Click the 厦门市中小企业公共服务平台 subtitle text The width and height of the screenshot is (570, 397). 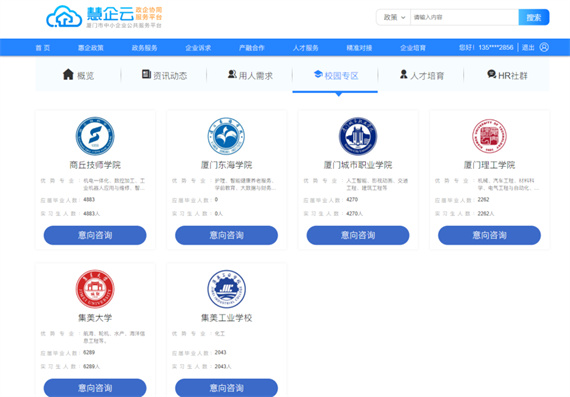point(124,25)
